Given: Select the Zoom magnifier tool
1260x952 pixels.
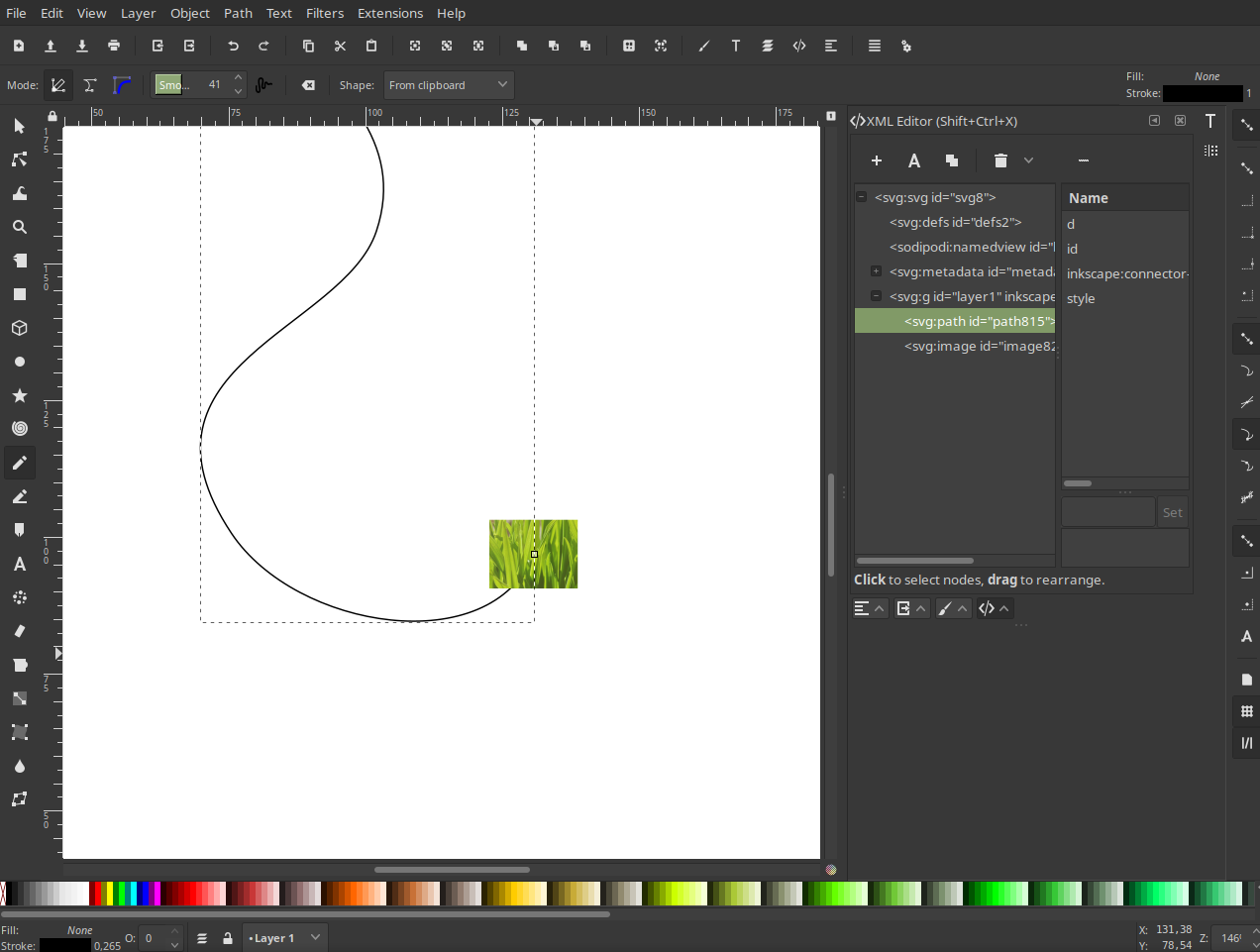Looking at the screenshot, I should pyautogui.click(x=19, y=227).
